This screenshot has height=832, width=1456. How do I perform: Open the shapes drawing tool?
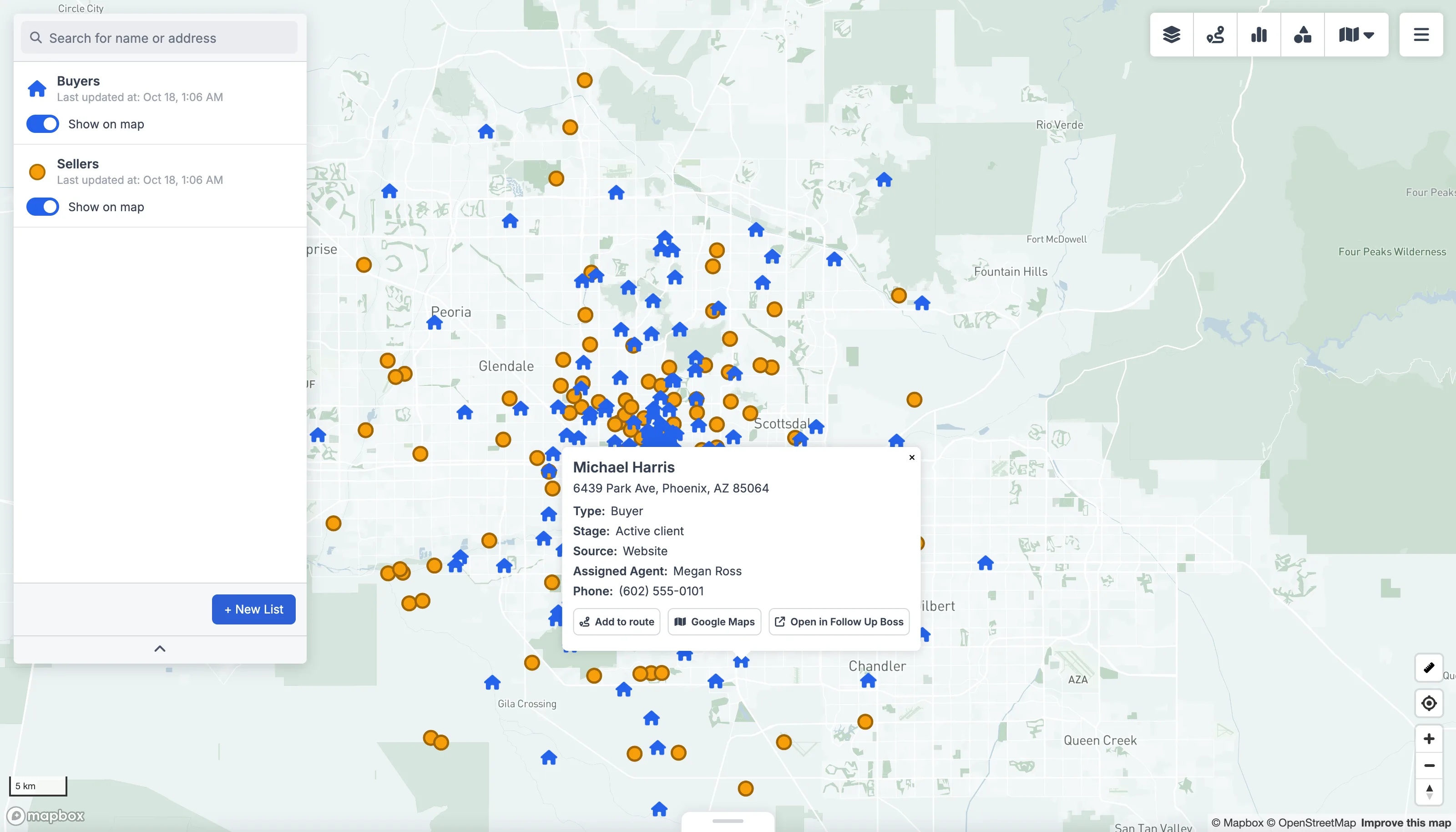pos(1302,35)
